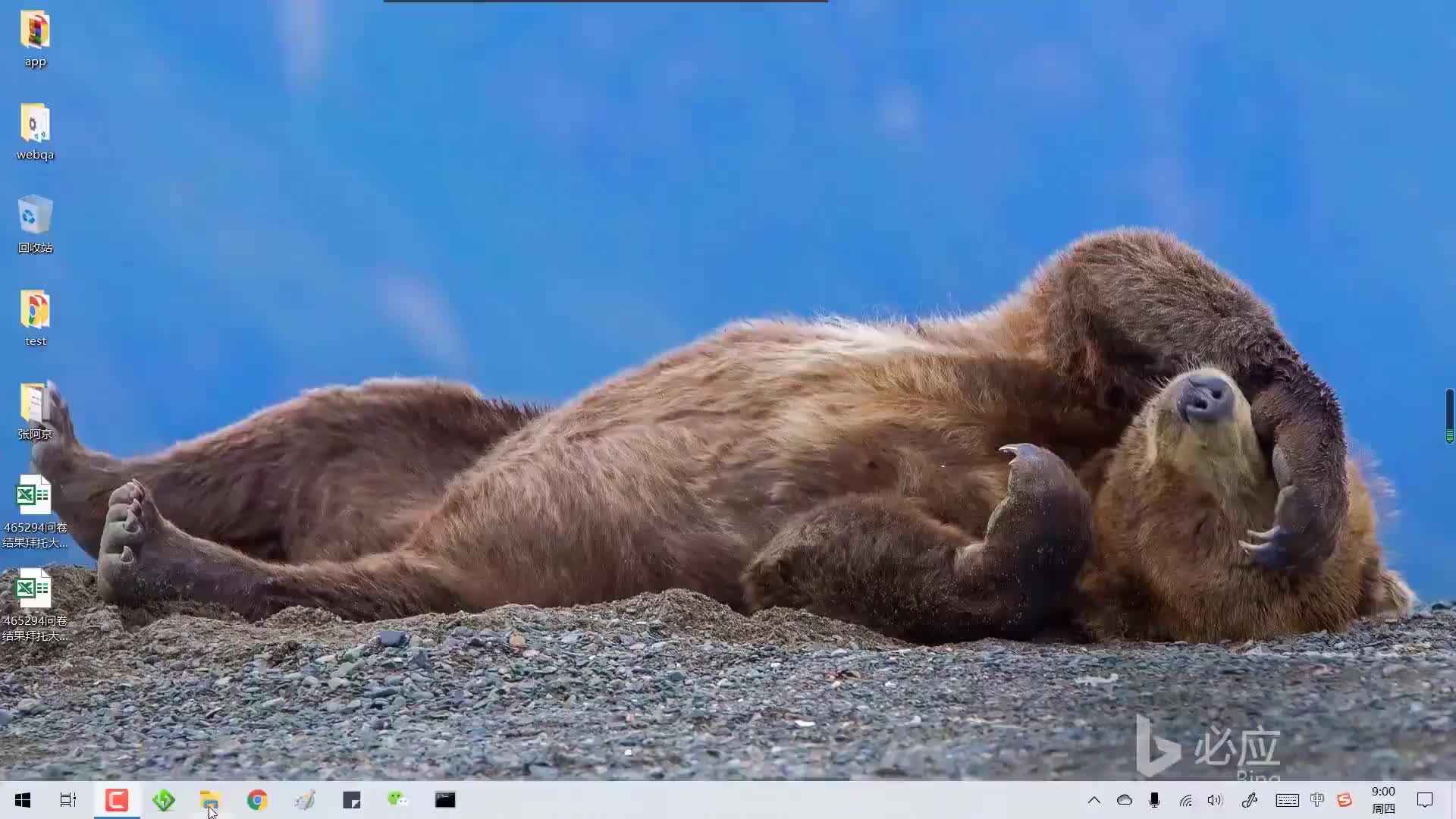Open WeChat from the taskbar
Image resolution: width=1456 pixels, height=819 pixels.
(x=398, y=800)
